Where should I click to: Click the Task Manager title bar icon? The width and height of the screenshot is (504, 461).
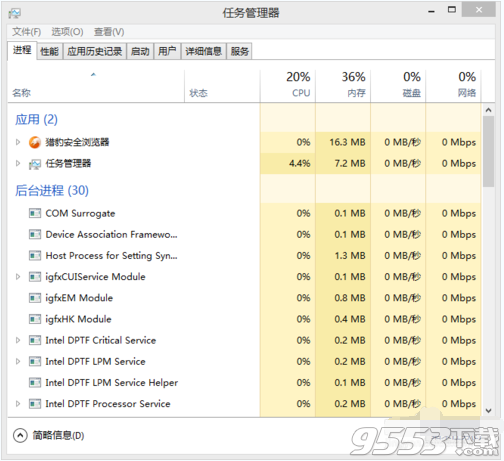pos(15,13)
